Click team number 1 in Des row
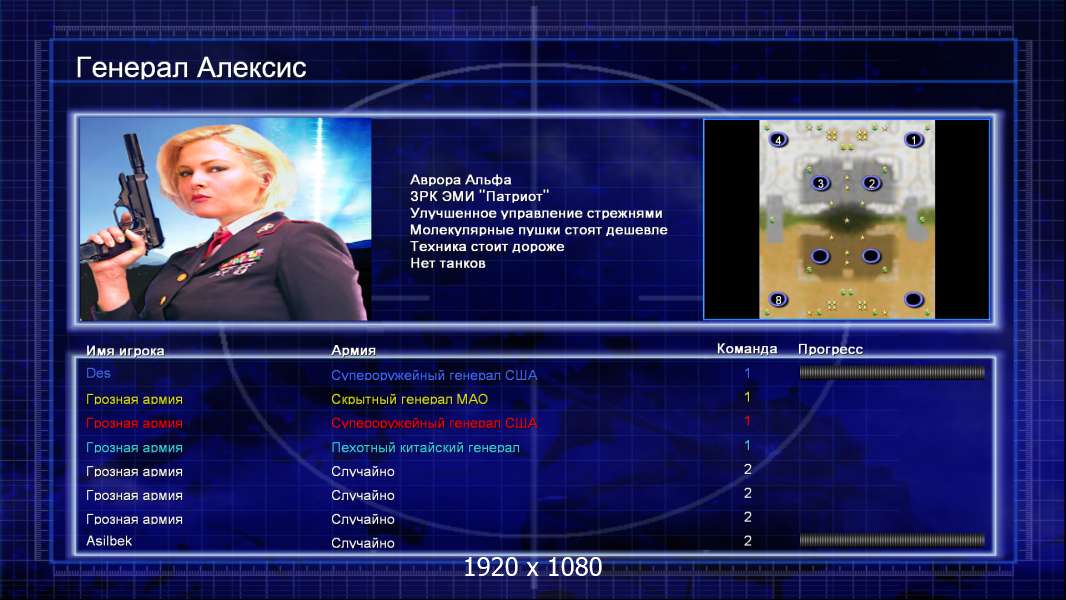Image resolution: width=1066 pixels, height=600 pixels. pyautogui.click(x=747, y=373)
